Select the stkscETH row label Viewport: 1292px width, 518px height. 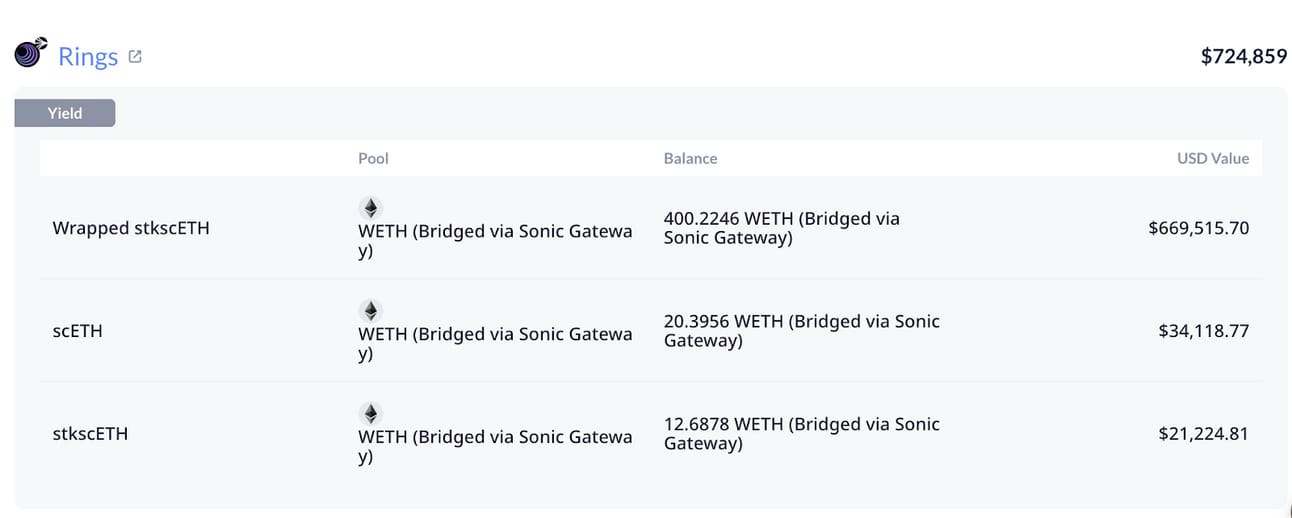(90, 434)
